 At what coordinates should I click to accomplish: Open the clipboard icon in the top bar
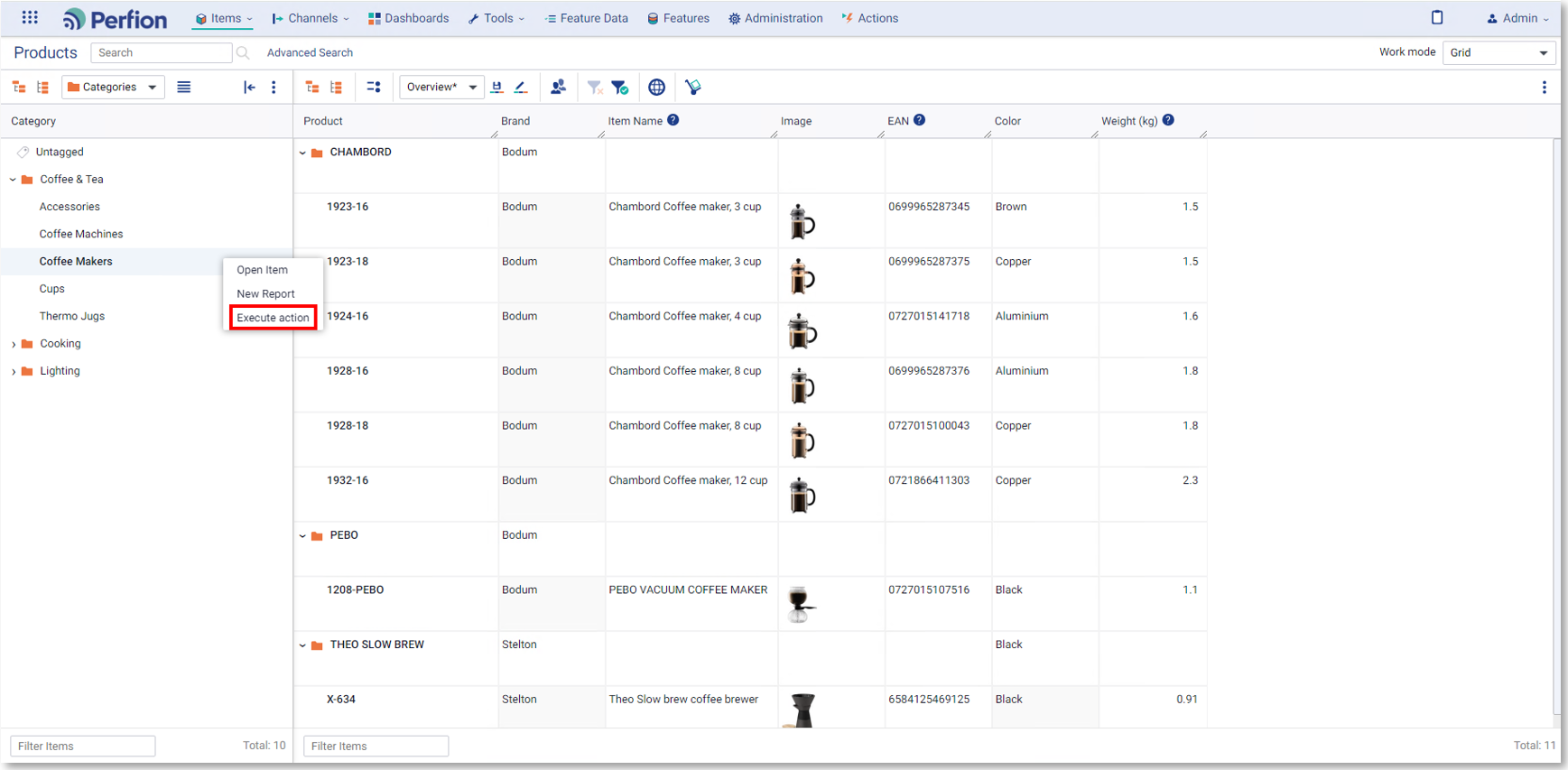click(x=1437, y=17)
